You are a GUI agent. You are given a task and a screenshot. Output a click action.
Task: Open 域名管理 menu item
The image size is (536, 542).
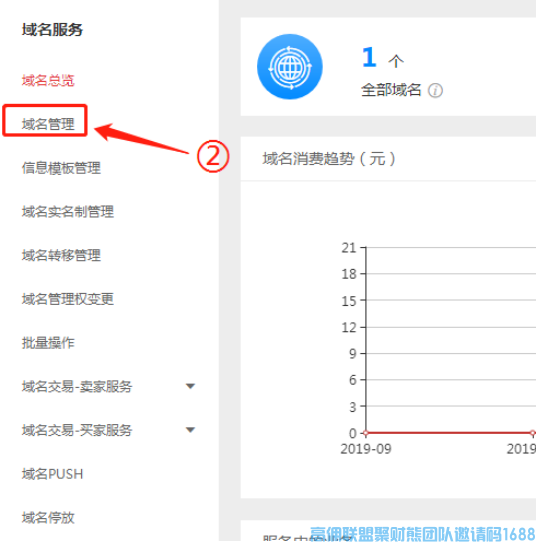pyautogui.click(x=48, y=124)
